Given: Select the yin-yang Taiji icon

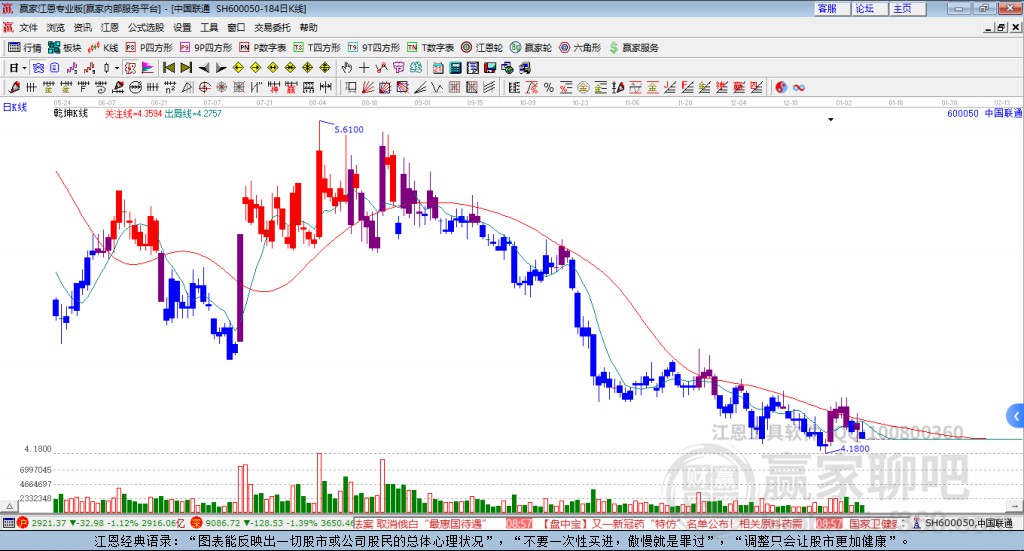Looking at the screenshot, I should pos(781,87).
